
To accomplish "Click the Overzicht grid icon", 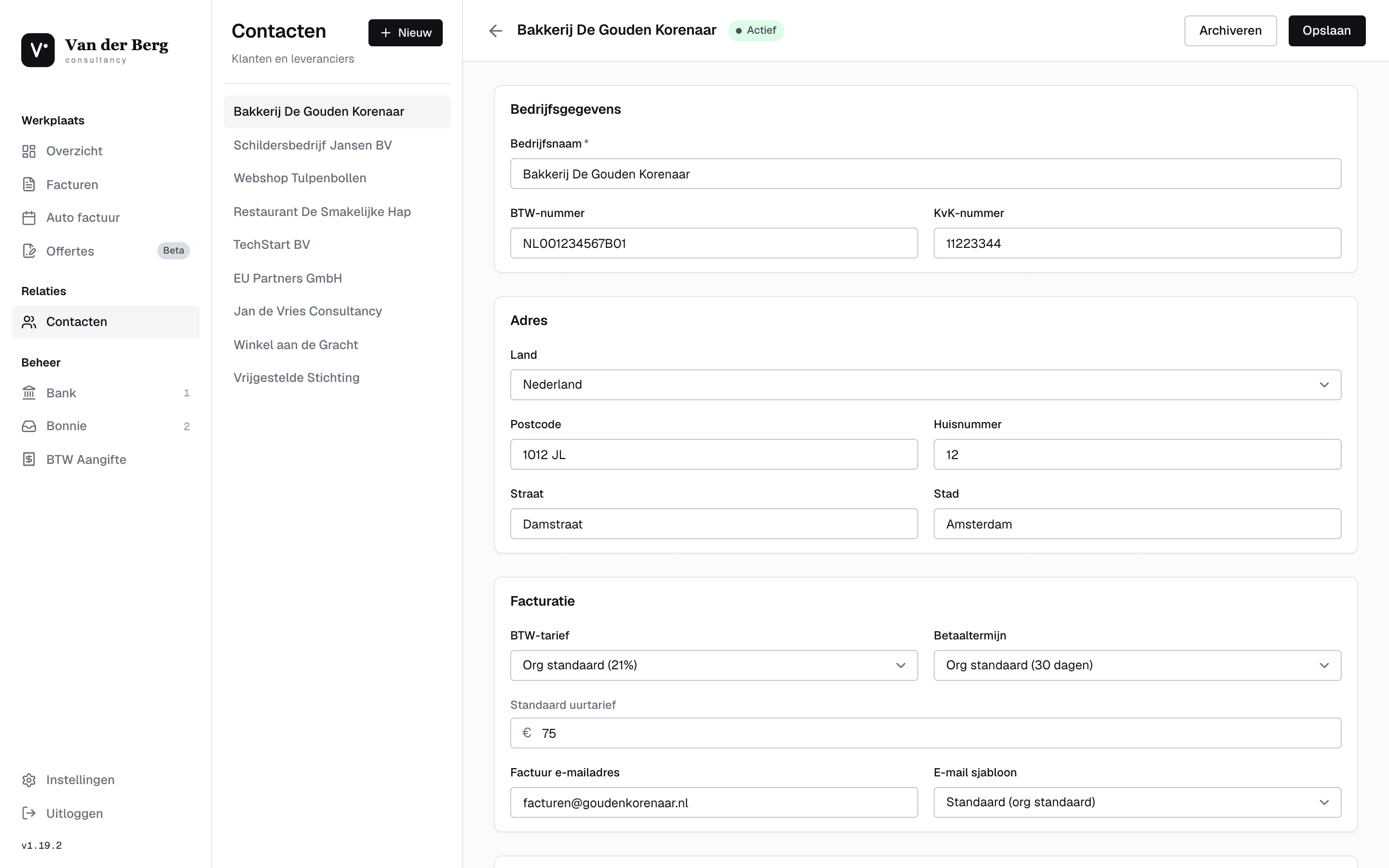I will pyautogui.click(x=29, y=151).
